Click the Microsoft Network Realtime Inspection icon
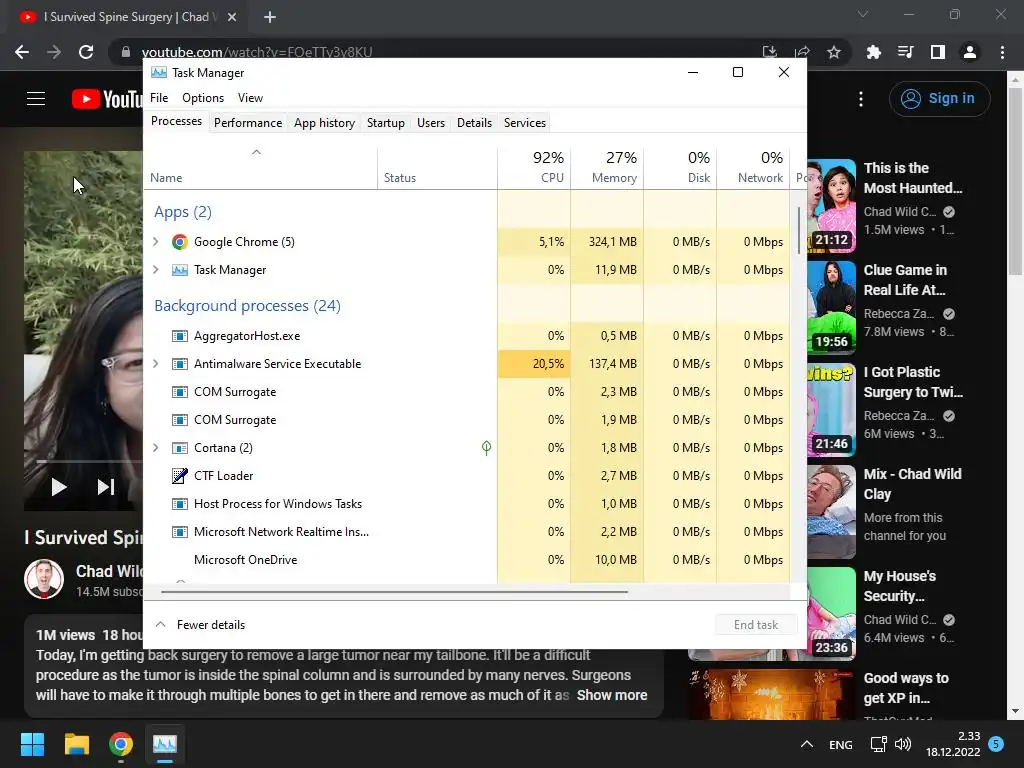The height and width of the screenshot is (768, 1024). coord(180,532)
